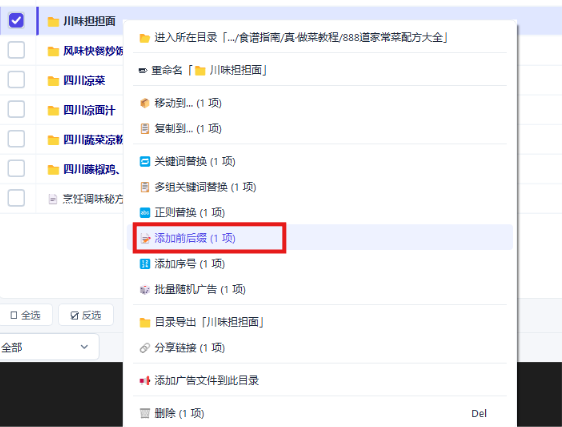Select 正则替换 (1 项)

[320, 213]
